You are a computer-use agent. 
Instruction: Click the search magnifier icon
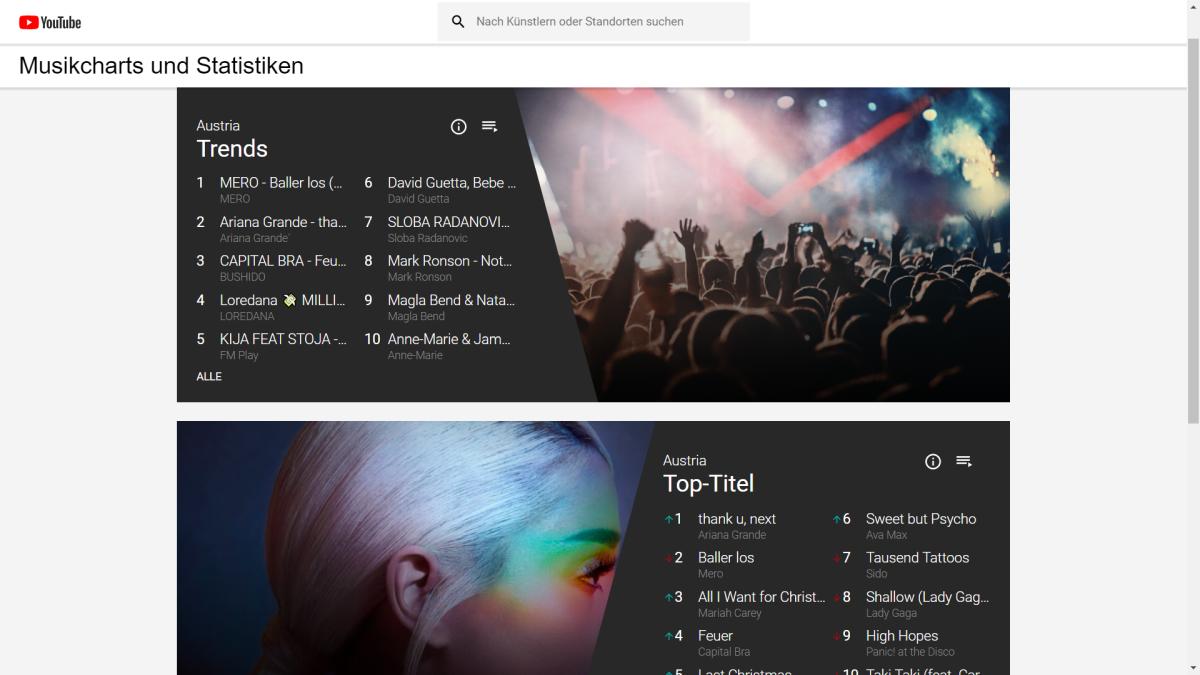pyautogui.click(x=458, y=21)
